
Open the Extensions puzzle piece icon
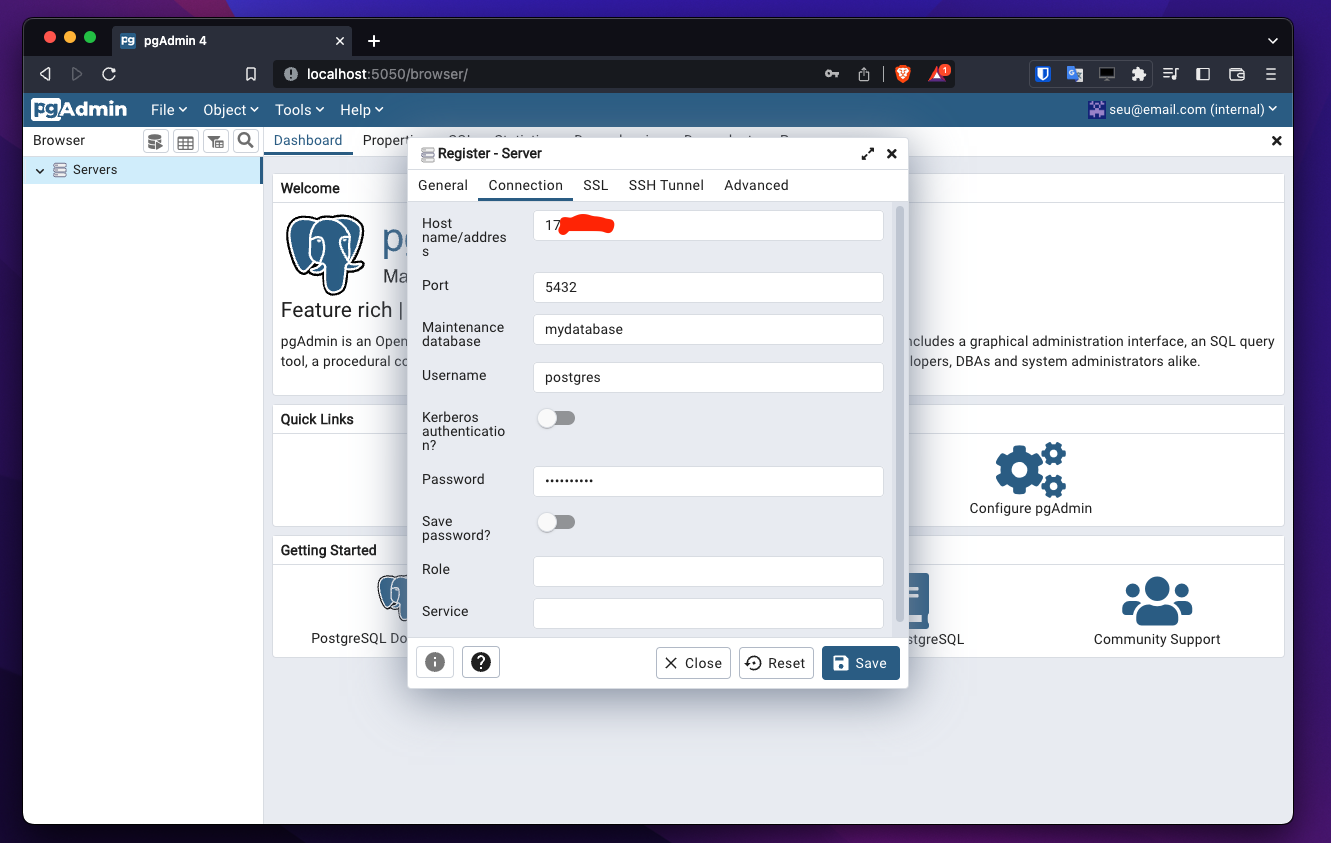coord(1138,74)
